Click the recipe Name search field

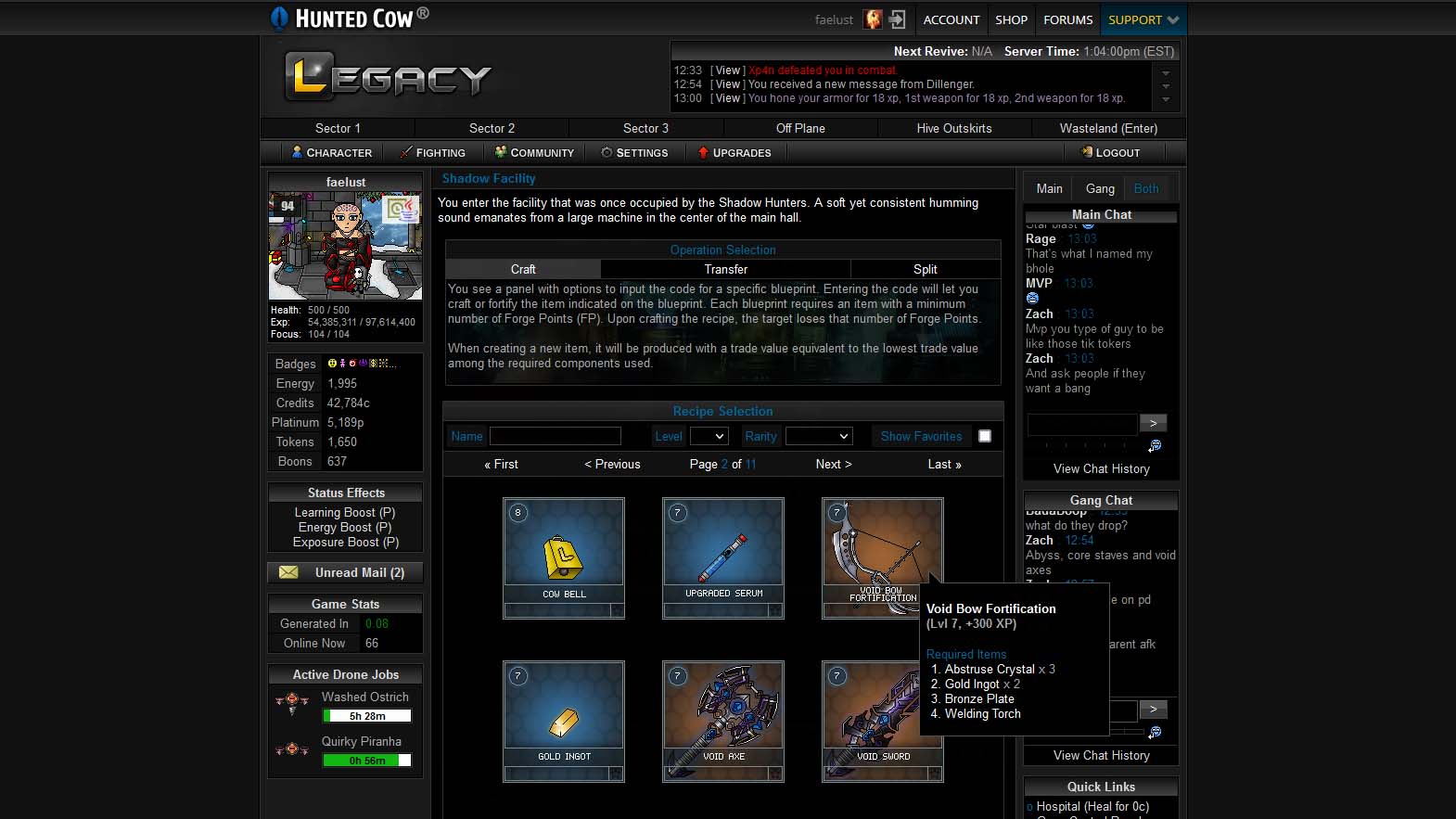[555, 436]
